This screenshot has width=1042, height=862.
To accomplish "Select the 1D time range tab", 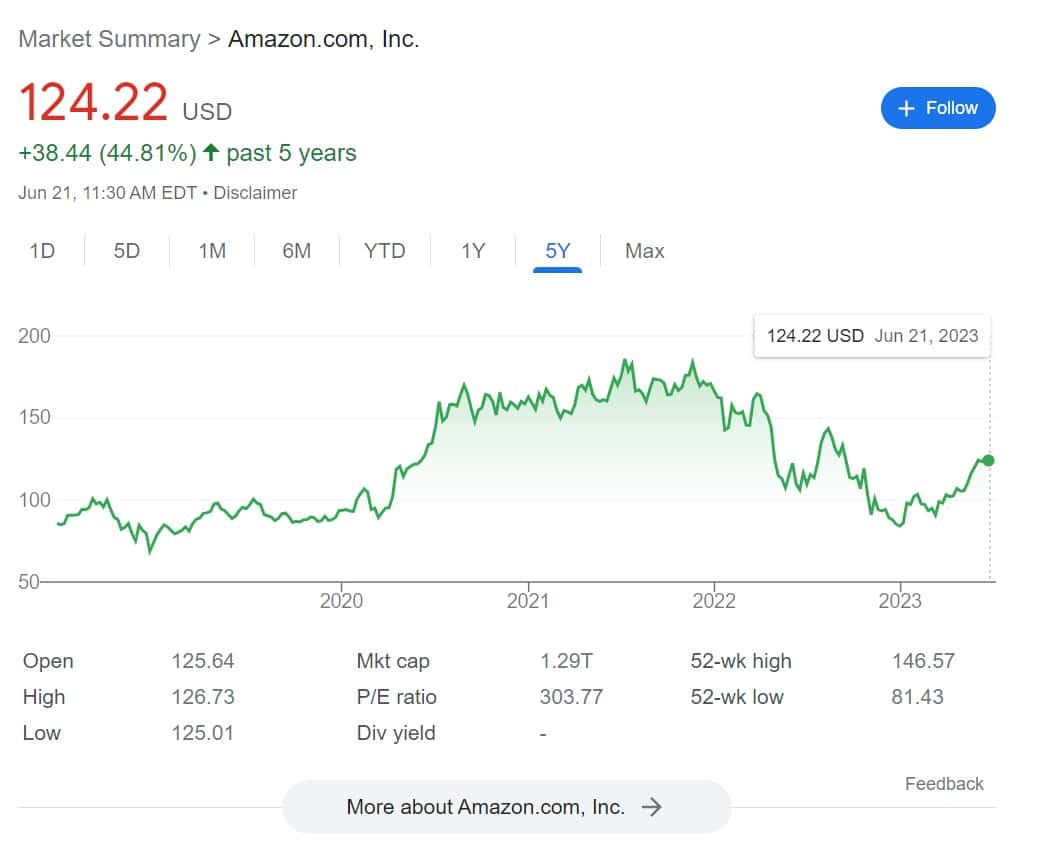I will [x=42, y=251].
